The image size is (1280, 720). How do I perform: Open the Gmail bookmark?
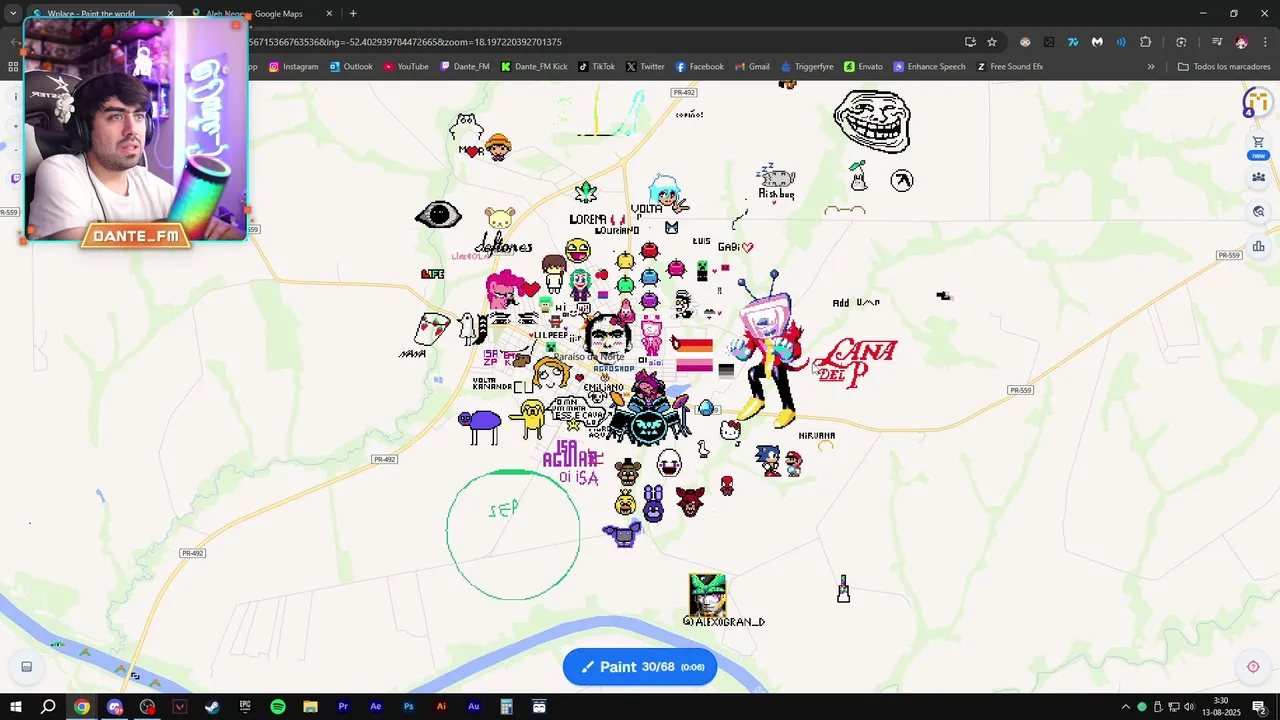[752, 67]
